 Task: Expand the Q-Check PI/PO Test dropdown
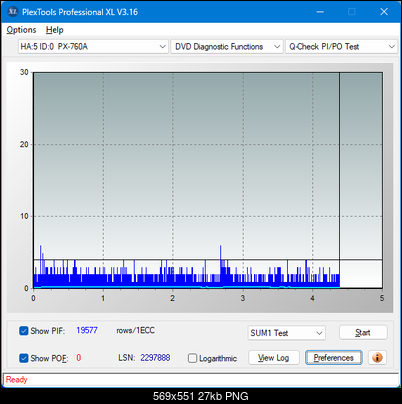tap(341, 47)
